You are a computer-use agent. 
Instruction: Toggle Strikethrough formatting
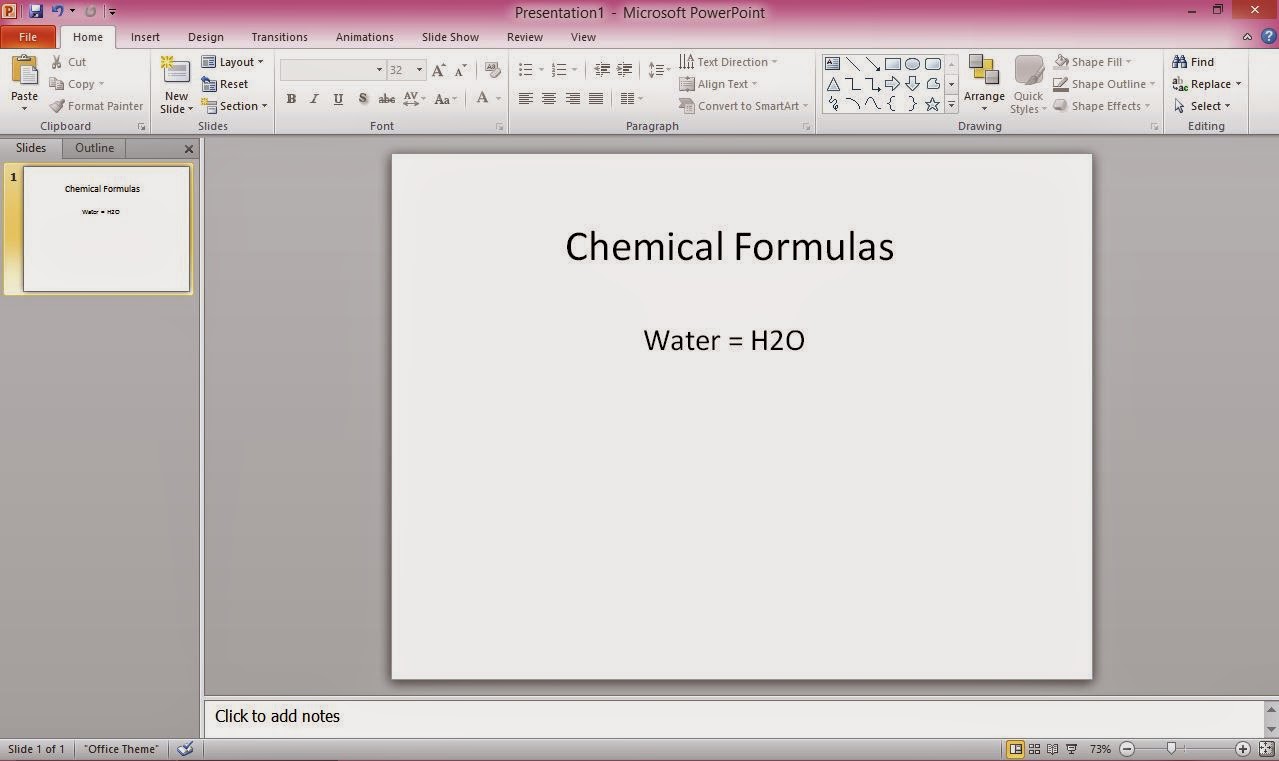coord(386,98)
